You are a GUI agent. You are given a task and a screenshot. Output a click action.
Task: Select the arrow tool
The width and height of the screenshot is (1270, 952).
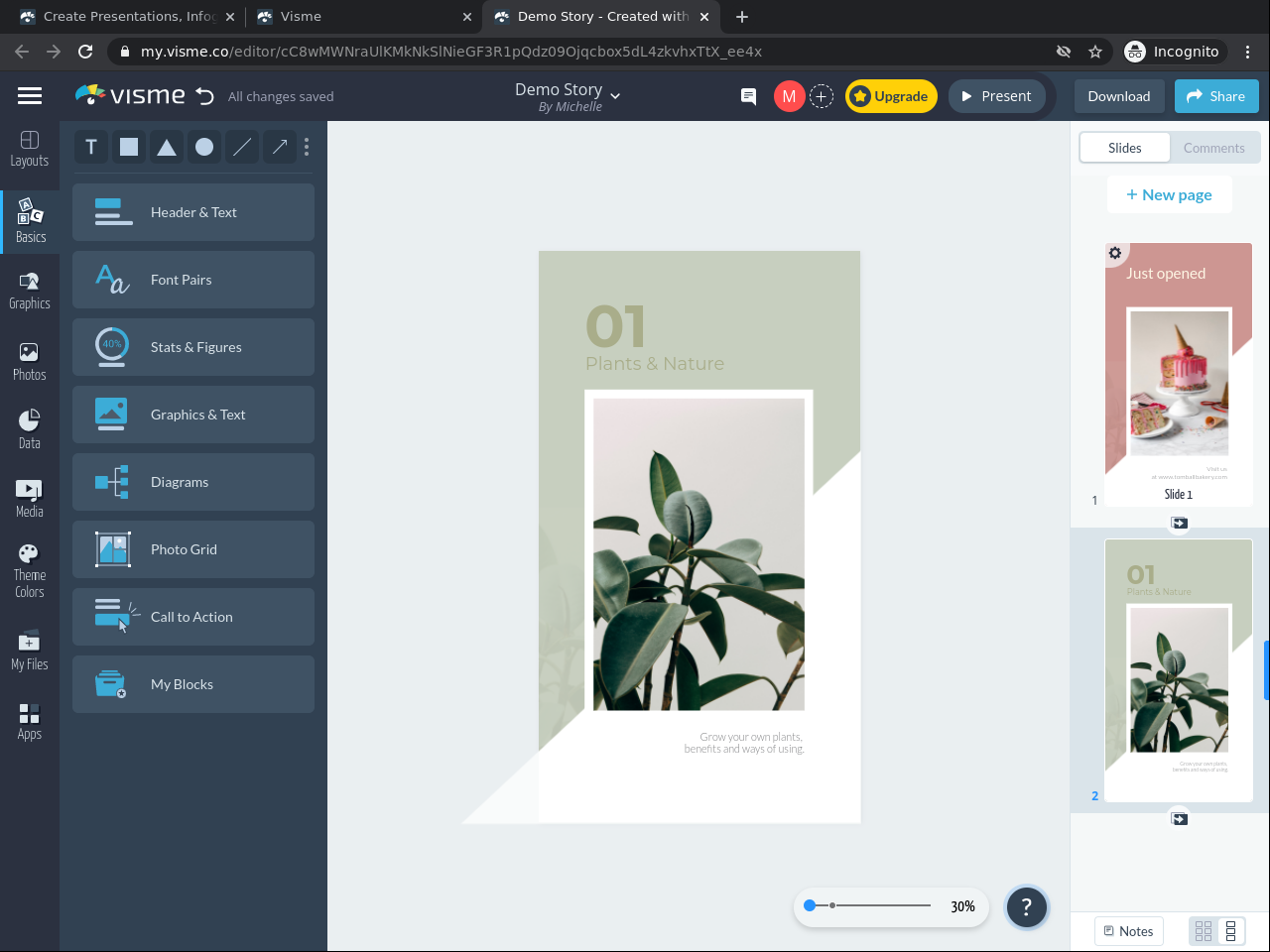click(x=280, y=147)
